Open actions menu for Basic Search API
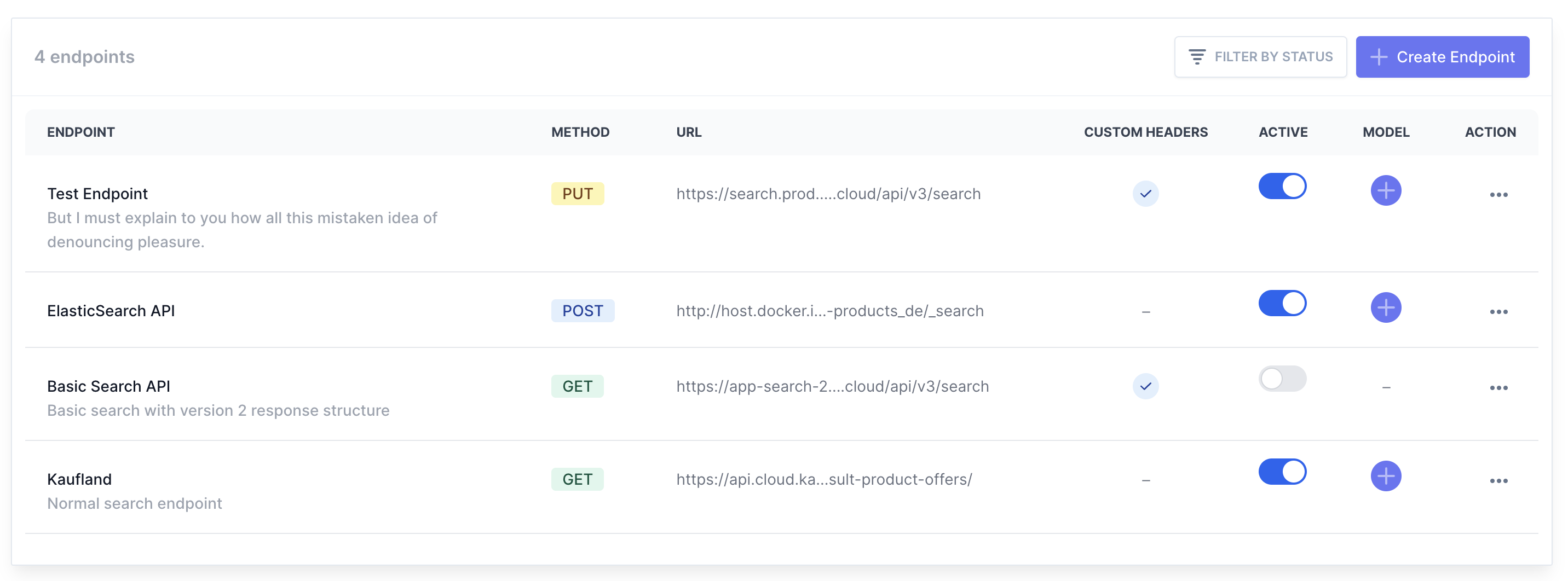Screen dimensions: 1568x581 tap(1498, 388)
